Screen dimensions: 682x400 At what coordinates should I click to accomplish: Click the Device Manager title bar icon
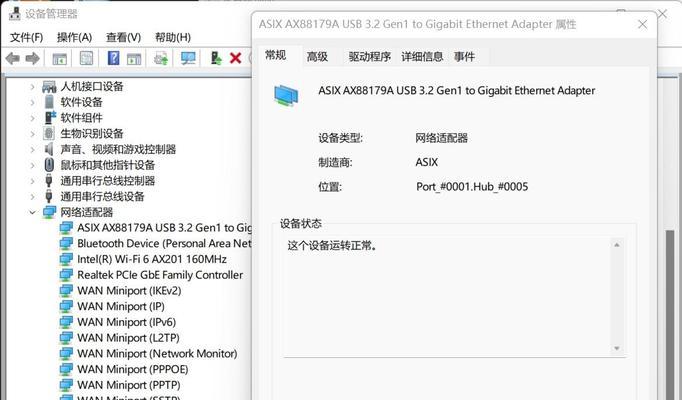coord(14,13)
